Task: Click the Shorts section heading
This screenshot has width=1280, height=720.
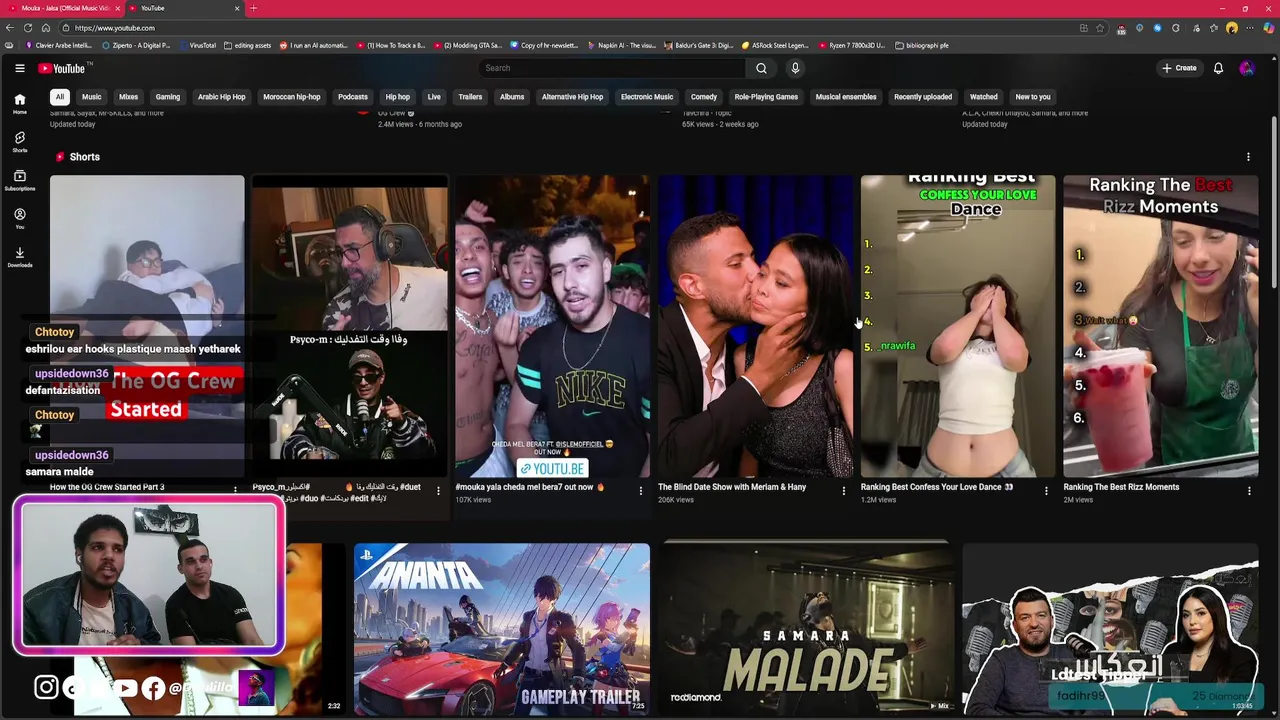Action: [x=84, y=157]
